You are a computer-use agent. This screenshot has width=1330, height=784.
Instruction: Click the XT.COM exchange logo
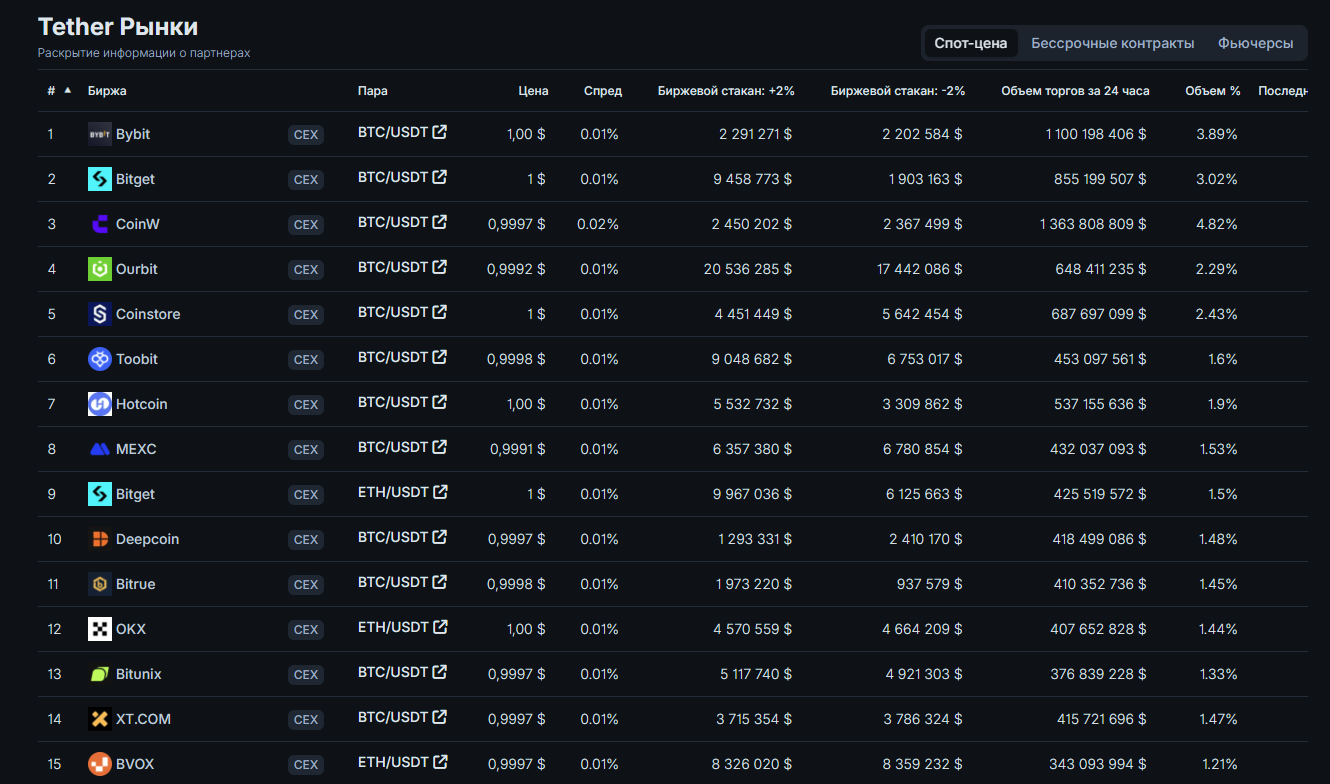click(100, 719)
